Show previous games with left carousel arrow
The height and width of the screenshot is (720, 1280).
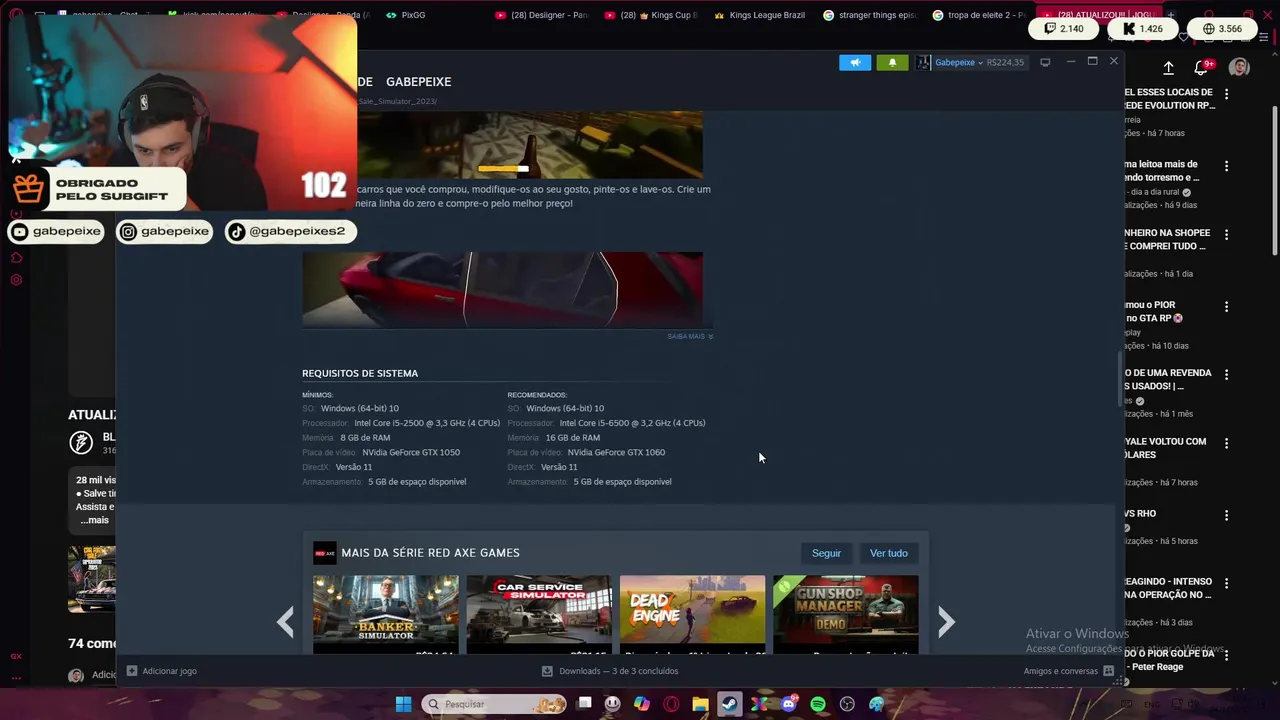pos(286,622)
